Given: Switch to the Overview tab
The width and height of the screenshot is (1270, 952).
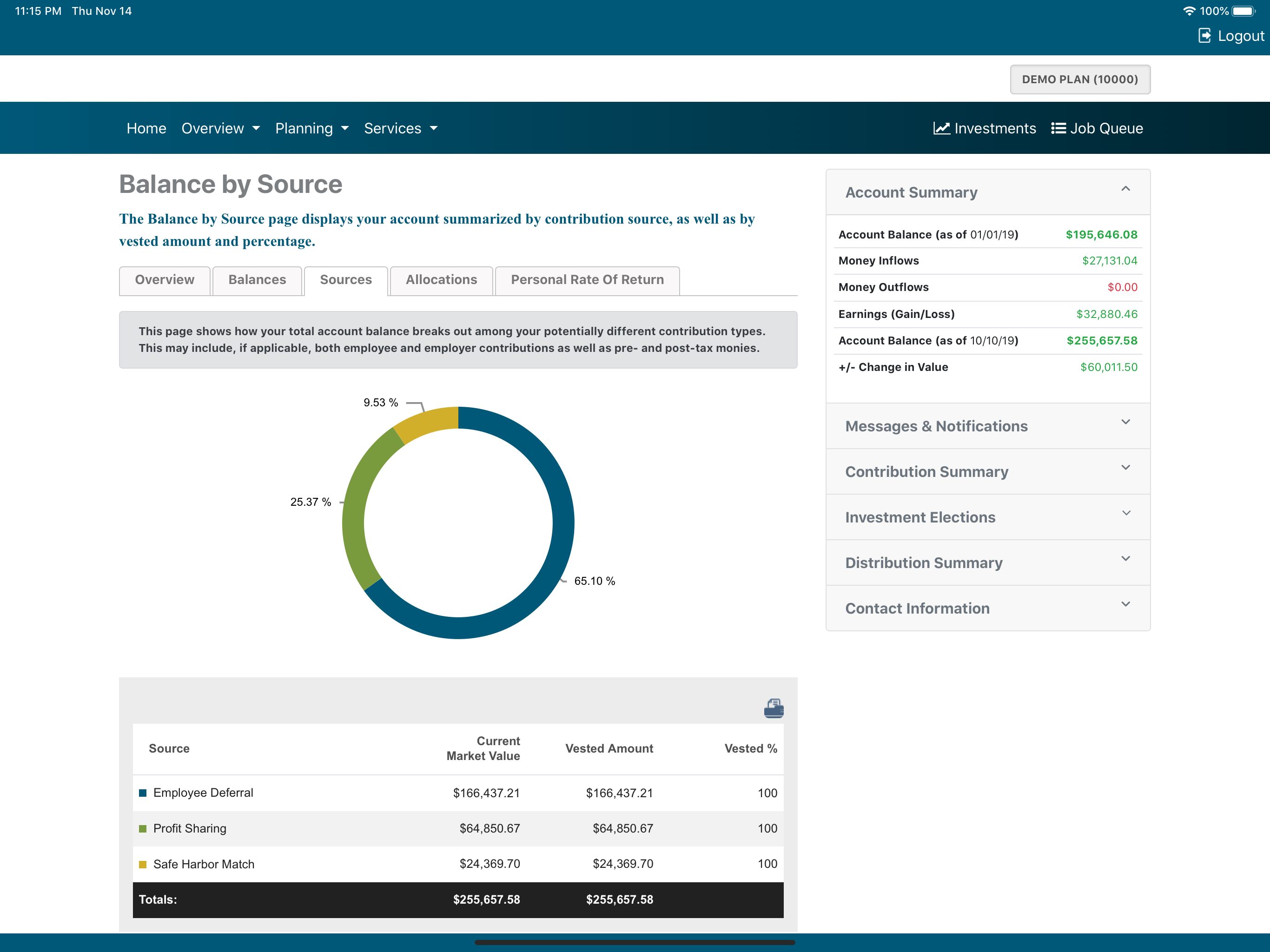Looking at the screenshot, I should click(165, 280).
